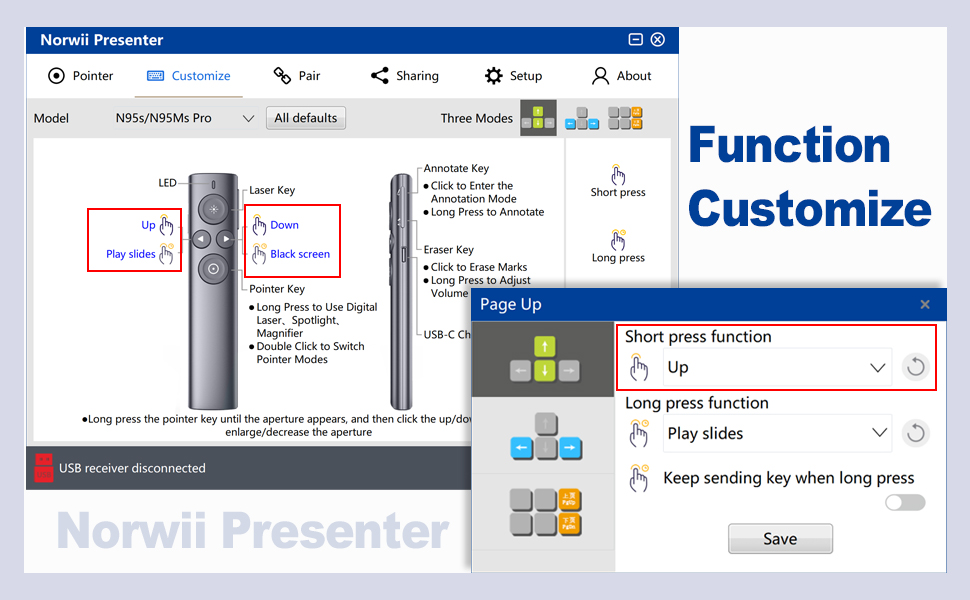
Task: Reset the Short press function with circular arrow
Action: (x=915, y=366)
